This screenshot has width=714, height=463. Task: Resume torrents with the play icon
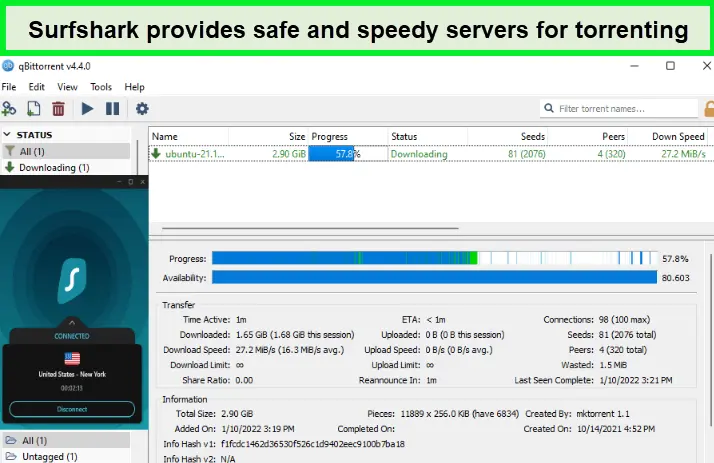(x=87, y=109)
